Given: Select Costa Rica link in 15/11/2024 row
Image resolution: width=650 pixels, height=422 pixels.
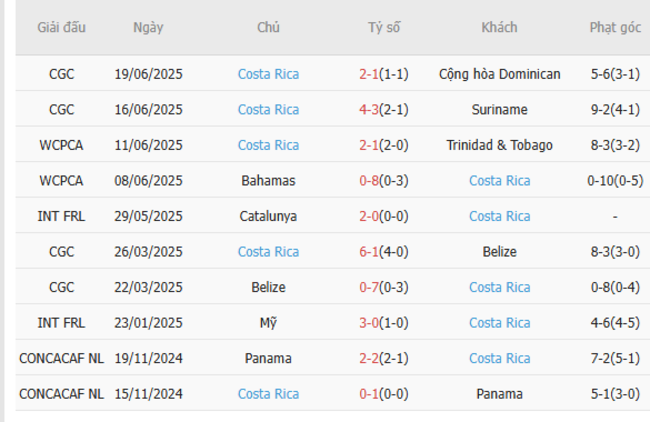Looking at the screenshot, I should coord(268,394).
